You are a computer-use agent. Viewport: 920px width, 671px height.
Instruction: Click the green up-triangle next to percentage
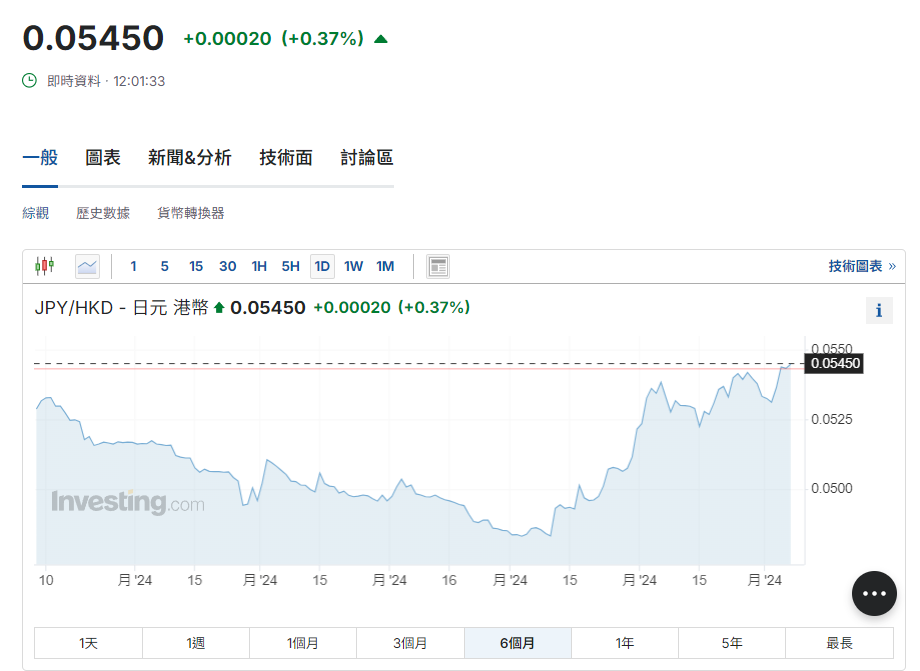click(380, 39)
